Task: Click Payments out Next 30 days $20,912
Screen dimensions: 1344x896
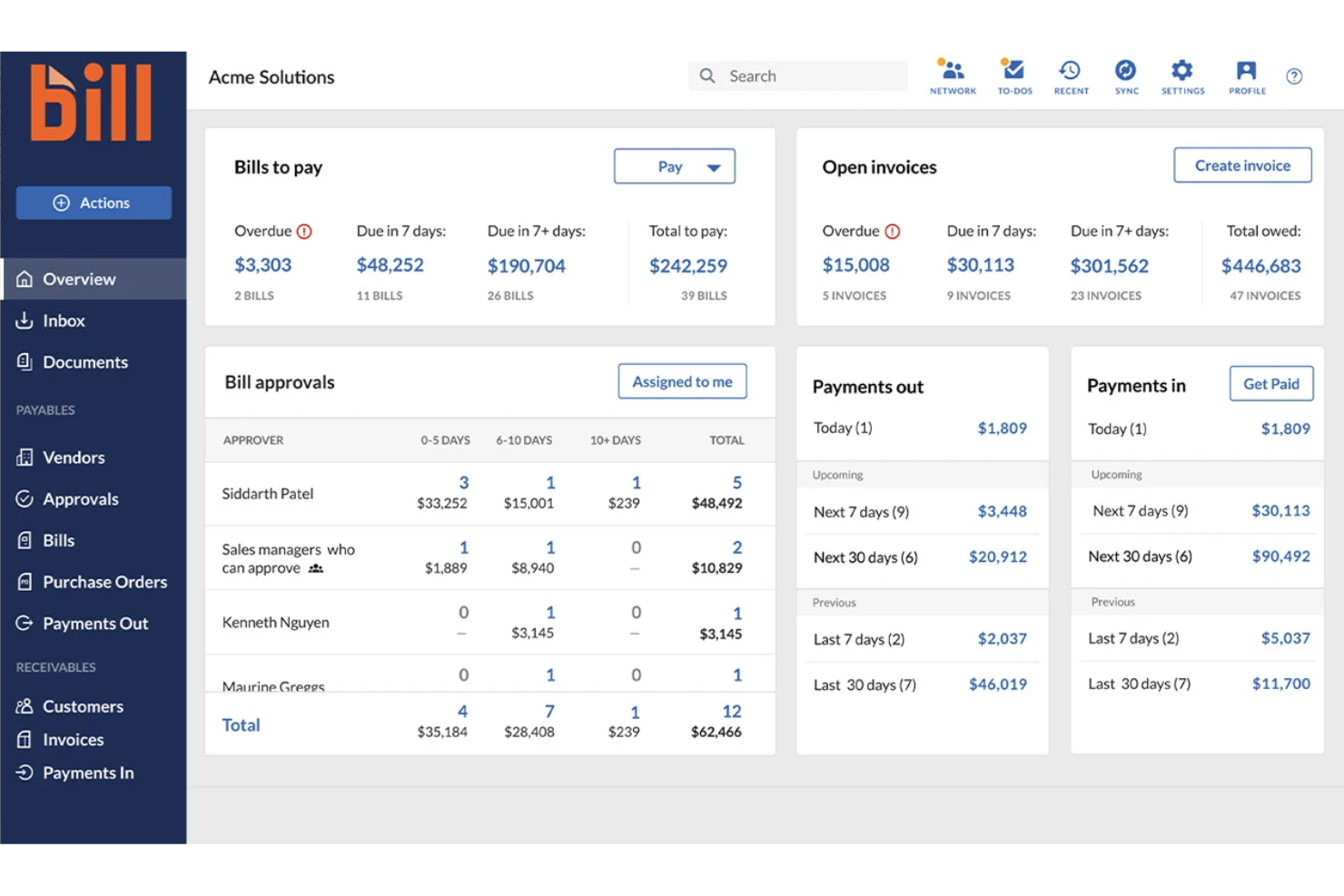Action: click(x=998, y=556)
